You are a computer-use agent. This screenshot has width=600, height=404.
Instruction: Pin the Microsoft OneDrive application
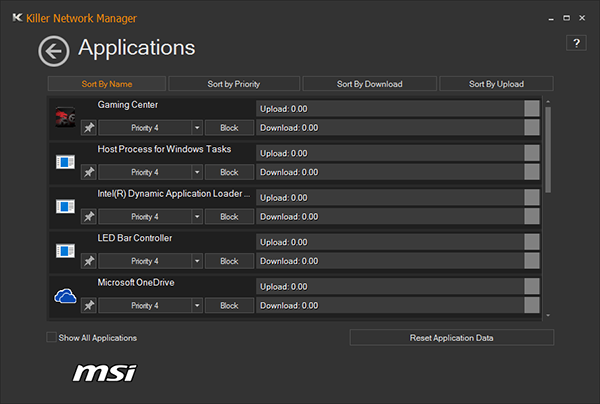(89, 305)
